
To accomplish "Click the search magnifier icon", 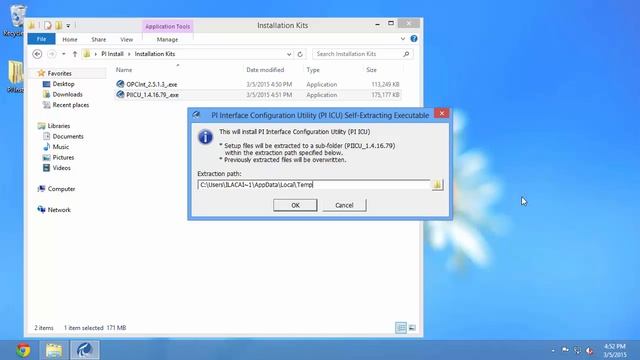I will (x=406, y=54).
